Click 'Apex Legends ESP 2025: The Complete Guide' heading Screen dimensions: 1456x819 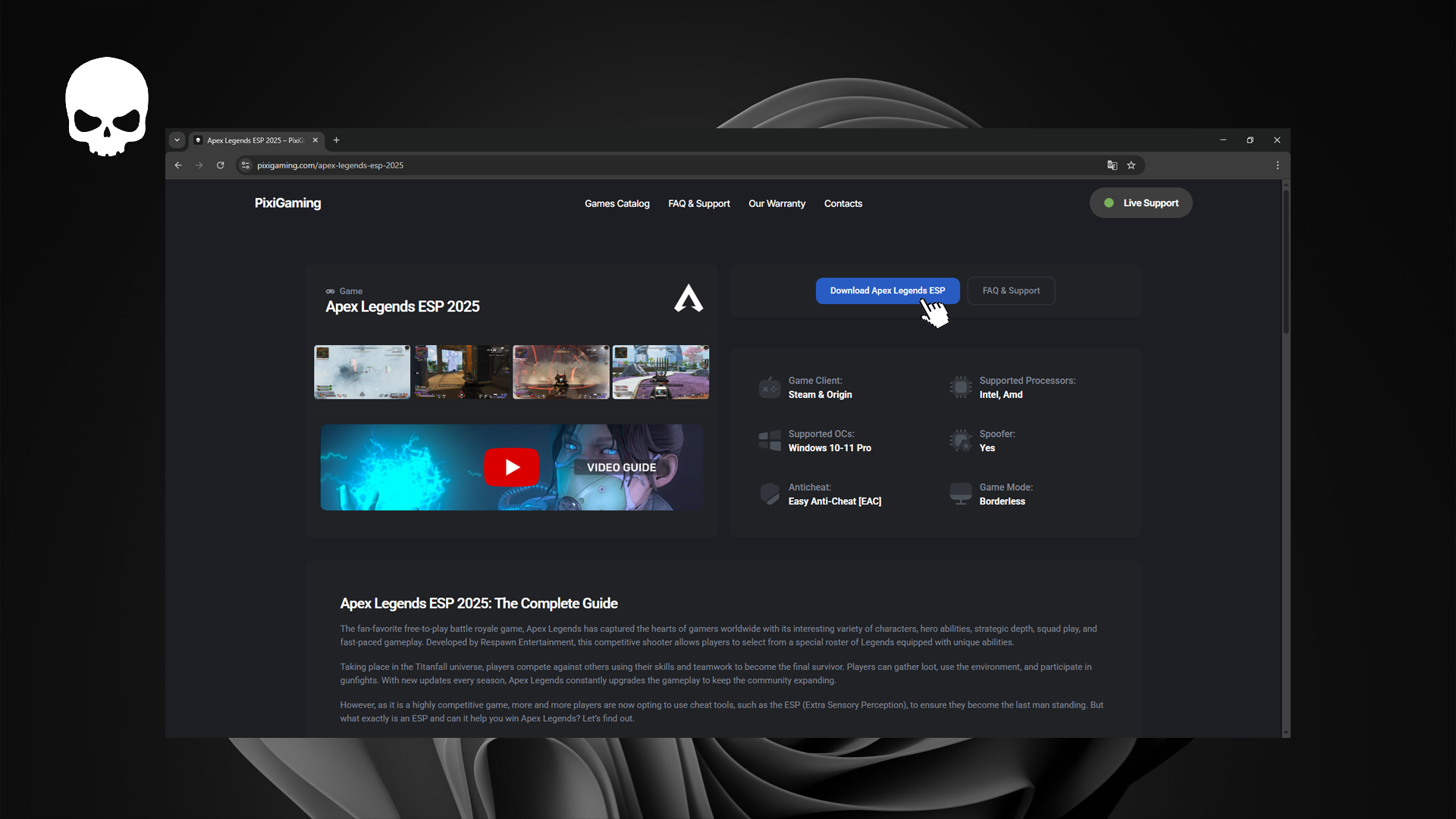tap(479, 604)
